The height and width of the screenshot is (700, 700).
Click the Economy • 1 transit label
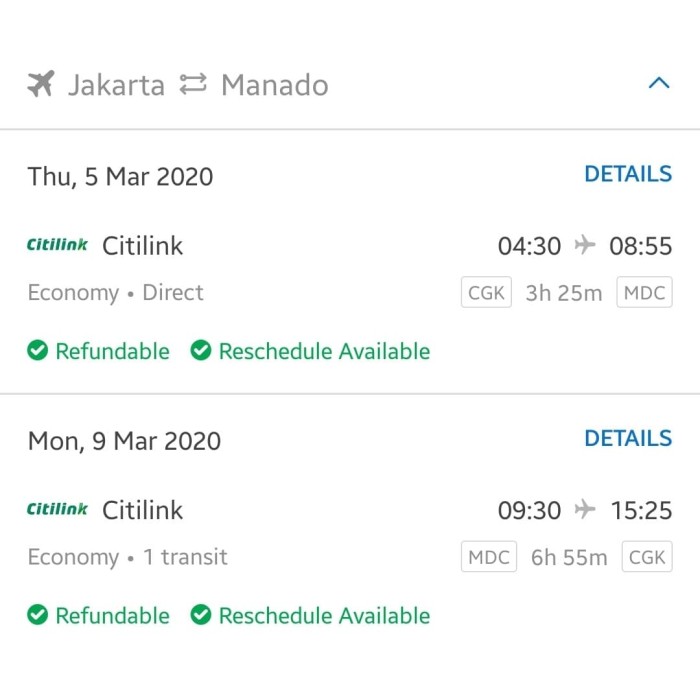point(127,557)
